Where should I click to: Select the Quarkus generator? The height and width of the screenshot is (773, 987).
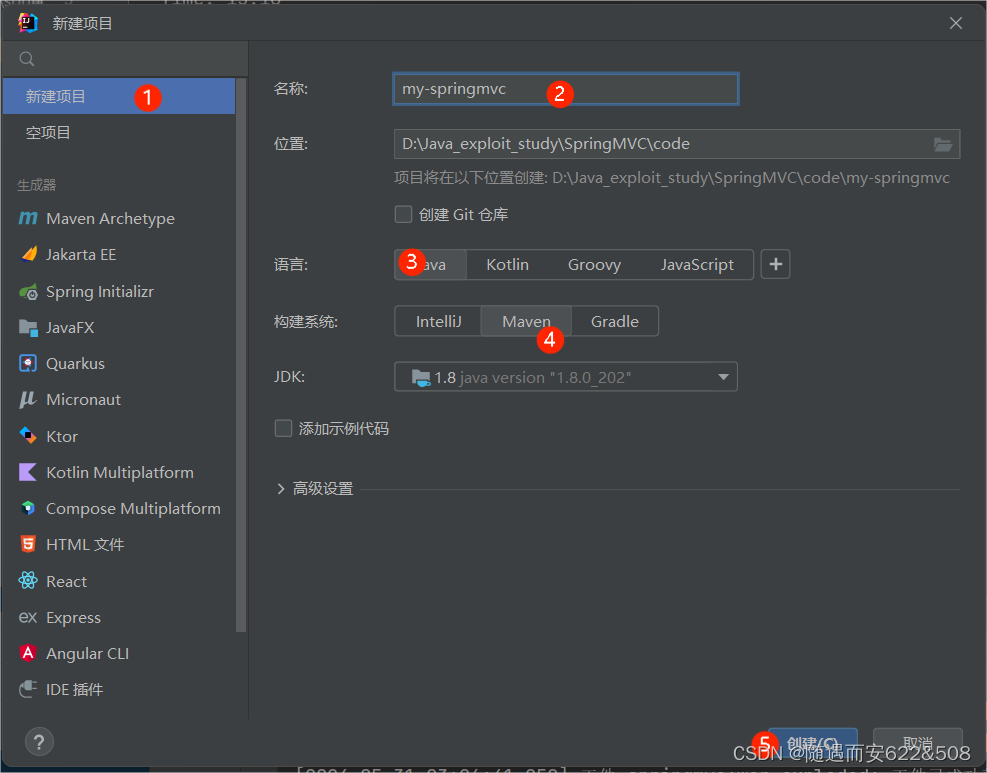coord(78,363)
